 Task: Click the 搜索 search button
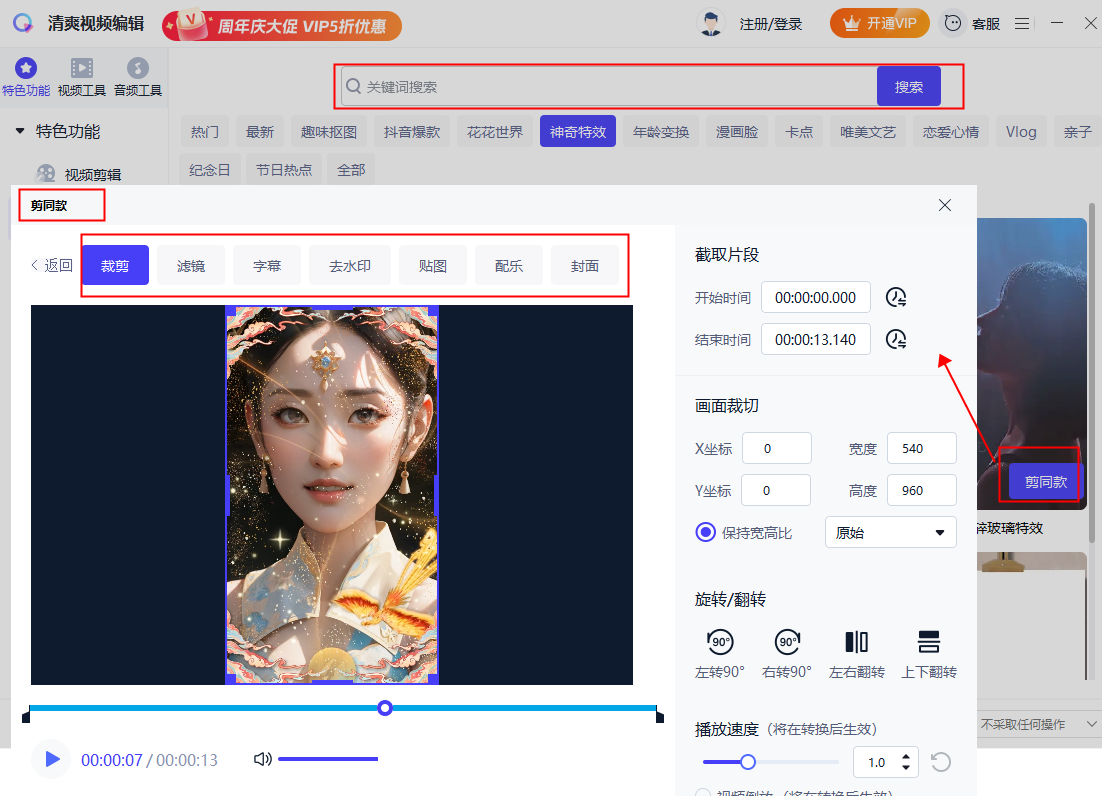[x=908, y=86]
